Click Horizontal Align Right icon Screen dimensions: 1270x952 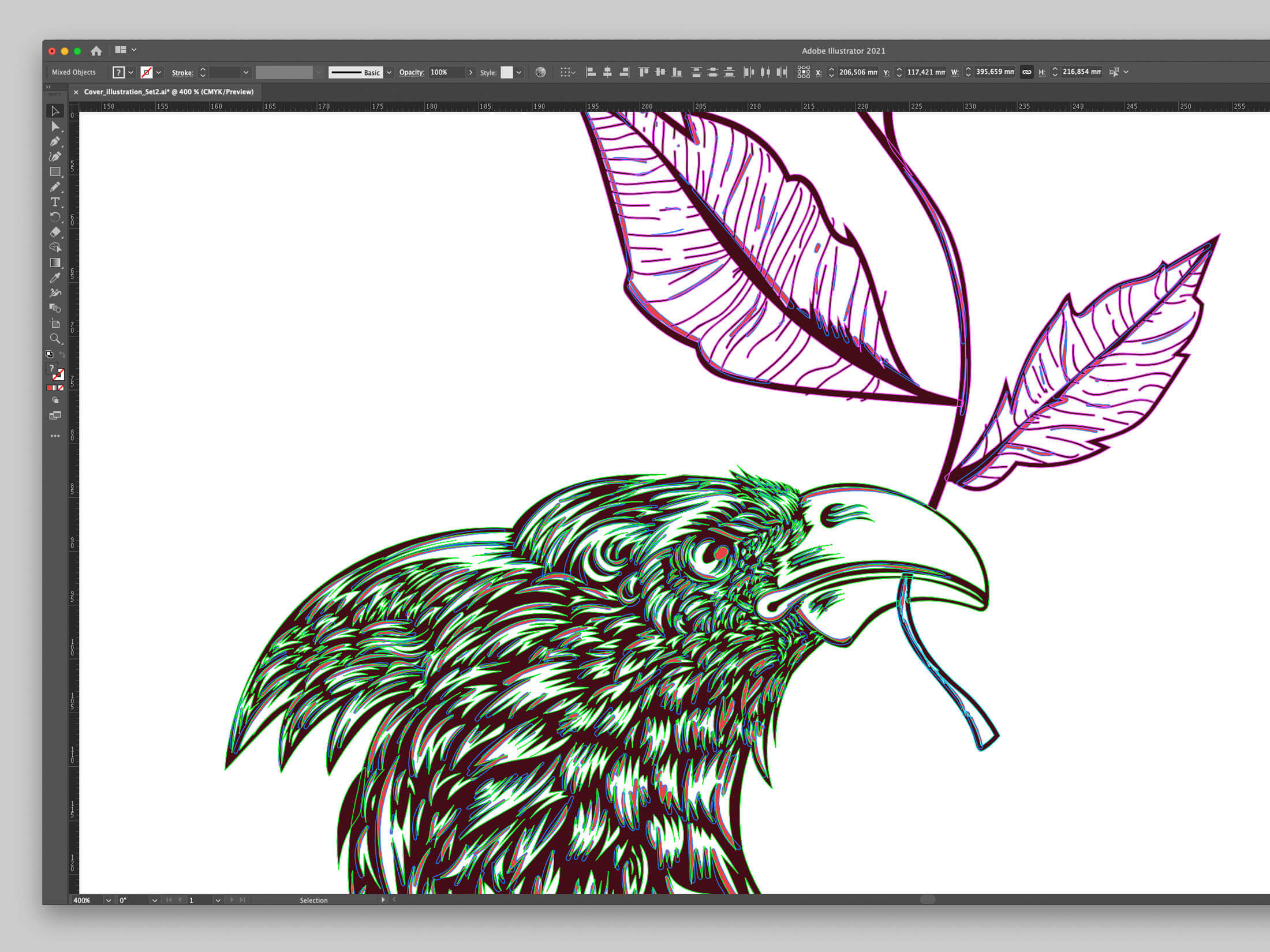[x=624, y=72]
